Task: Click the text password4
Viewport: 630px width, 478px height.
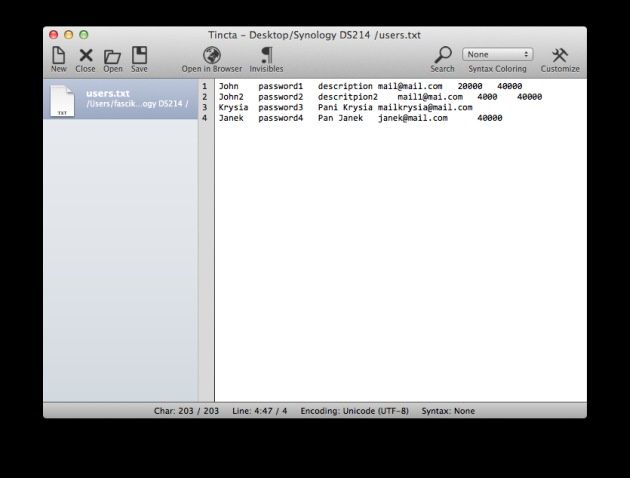Action: click(280, 118)
